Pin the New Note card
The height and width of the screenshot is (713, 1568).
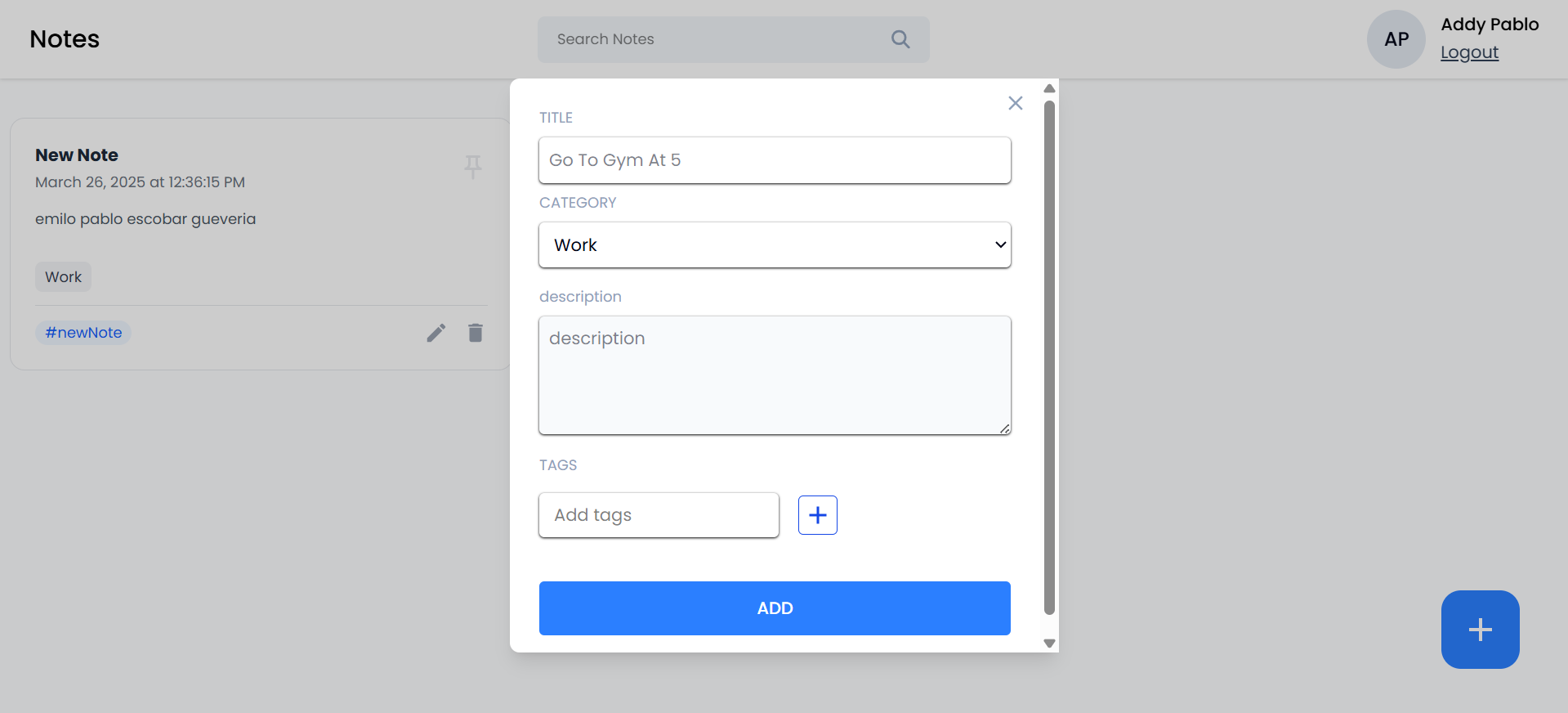click(x=473, y=167)
